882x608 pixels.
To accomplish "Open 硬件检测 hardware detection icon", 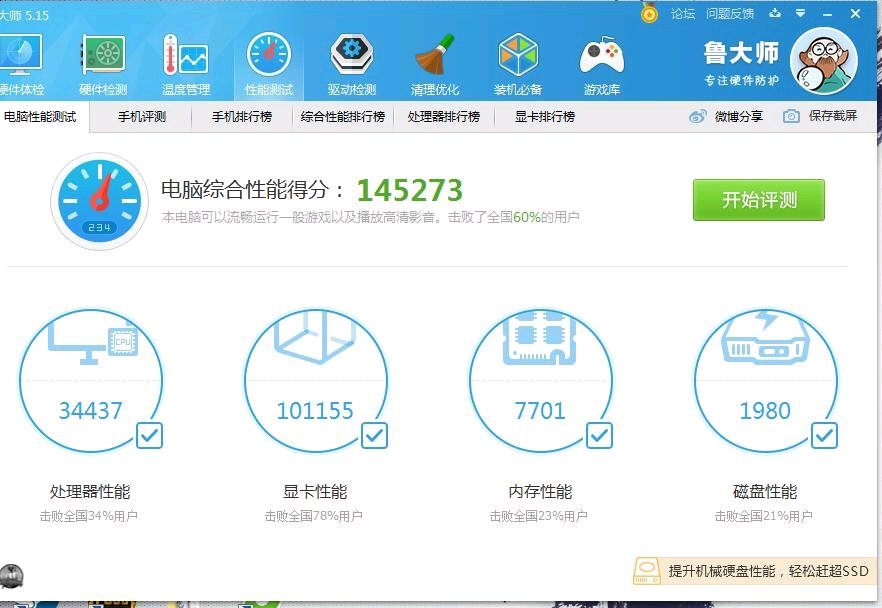I will coord(104,55).
